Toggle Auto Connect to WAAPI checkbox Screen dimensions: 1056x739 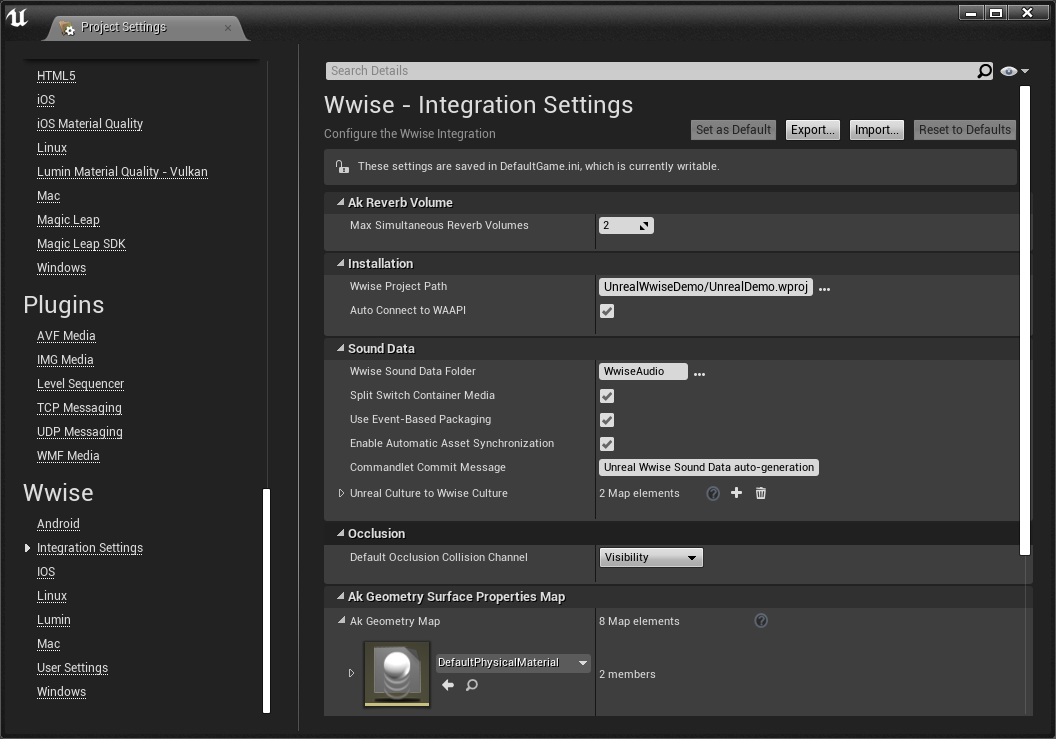coord(607,311)
